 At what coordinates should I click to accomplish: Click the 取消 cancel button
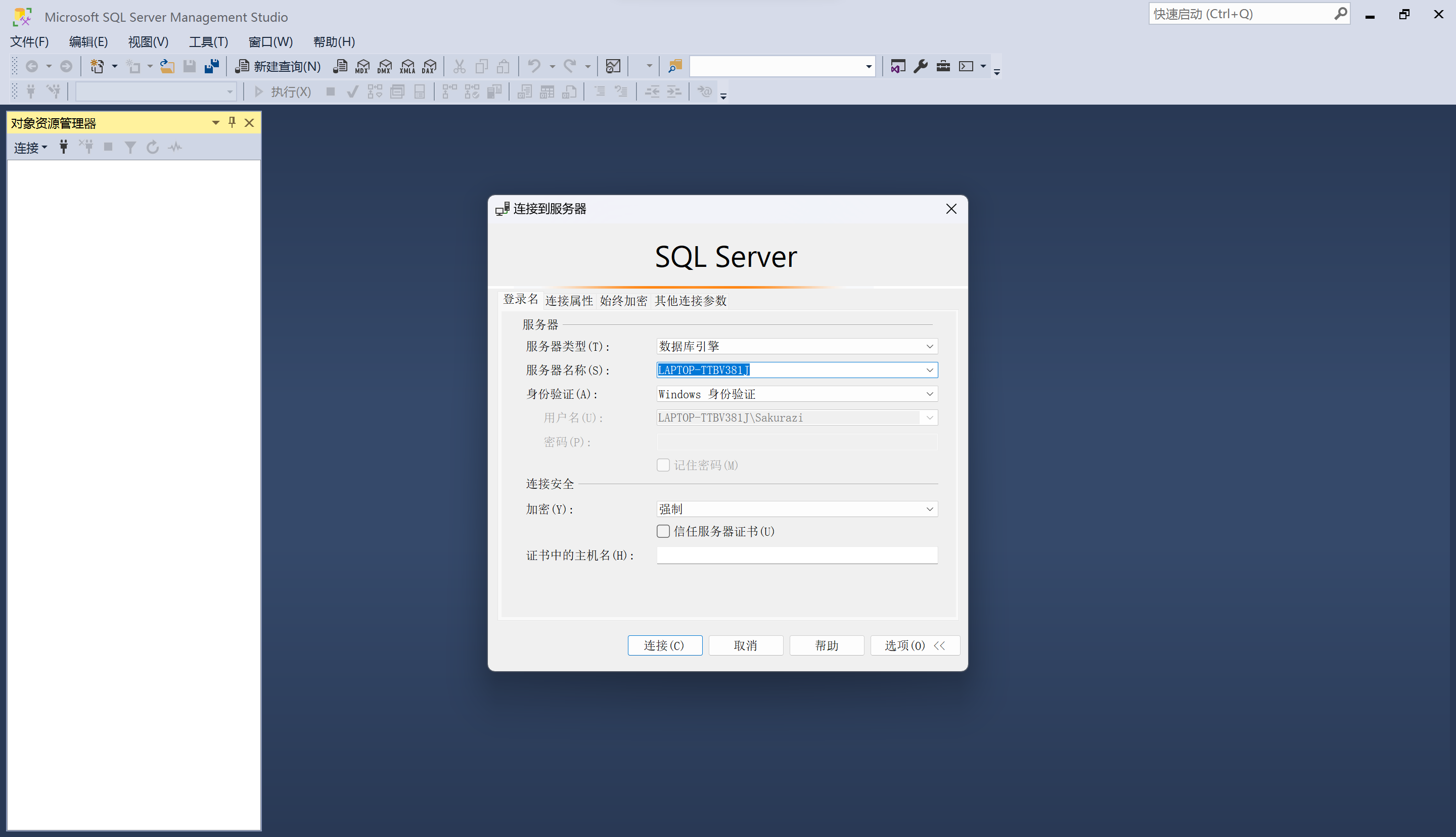[x=746, y=645]
